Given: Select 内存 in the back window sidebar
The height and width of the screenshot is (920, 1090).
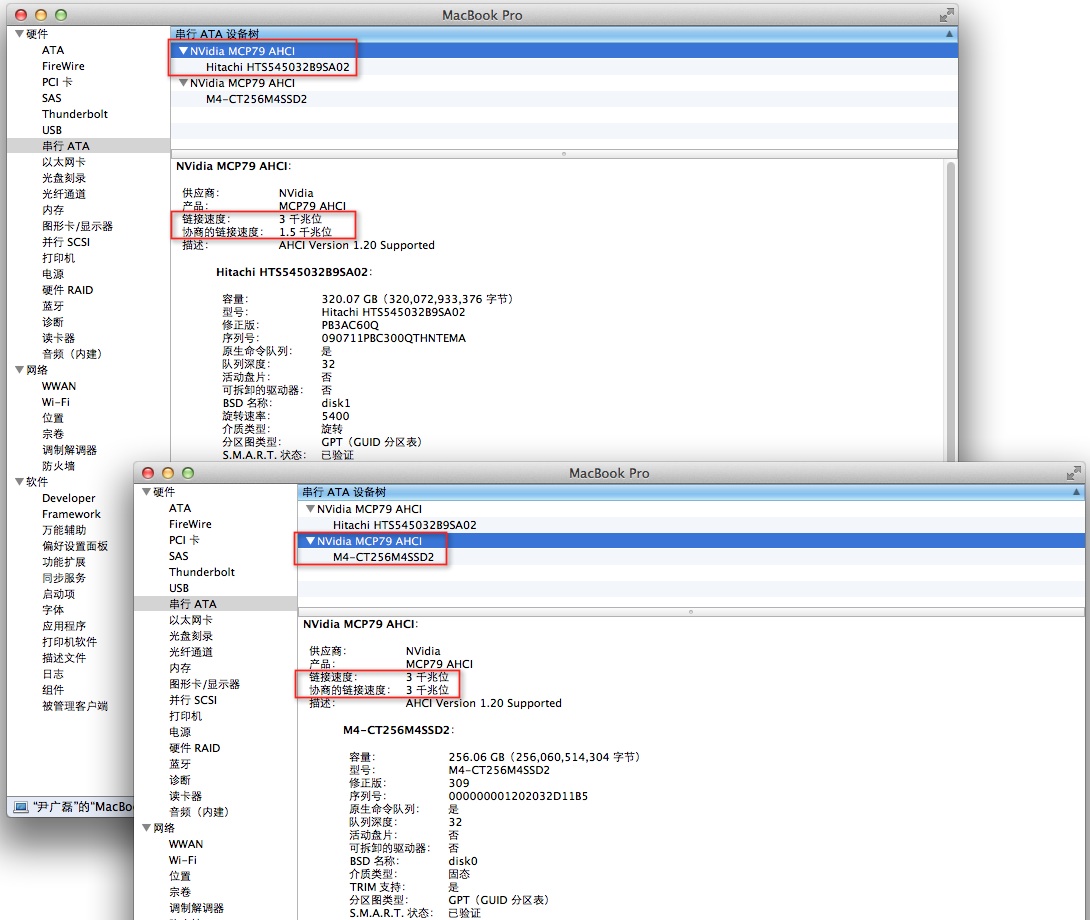Looking at the screenshot, I should click(x=53, y=210).
